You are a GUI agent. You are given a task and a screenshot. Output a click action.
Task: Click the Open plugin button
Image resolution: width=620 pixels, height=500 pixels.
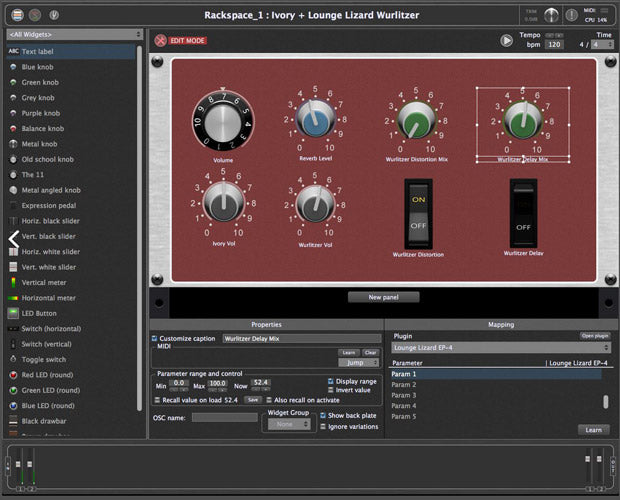(x=595, y=336)
